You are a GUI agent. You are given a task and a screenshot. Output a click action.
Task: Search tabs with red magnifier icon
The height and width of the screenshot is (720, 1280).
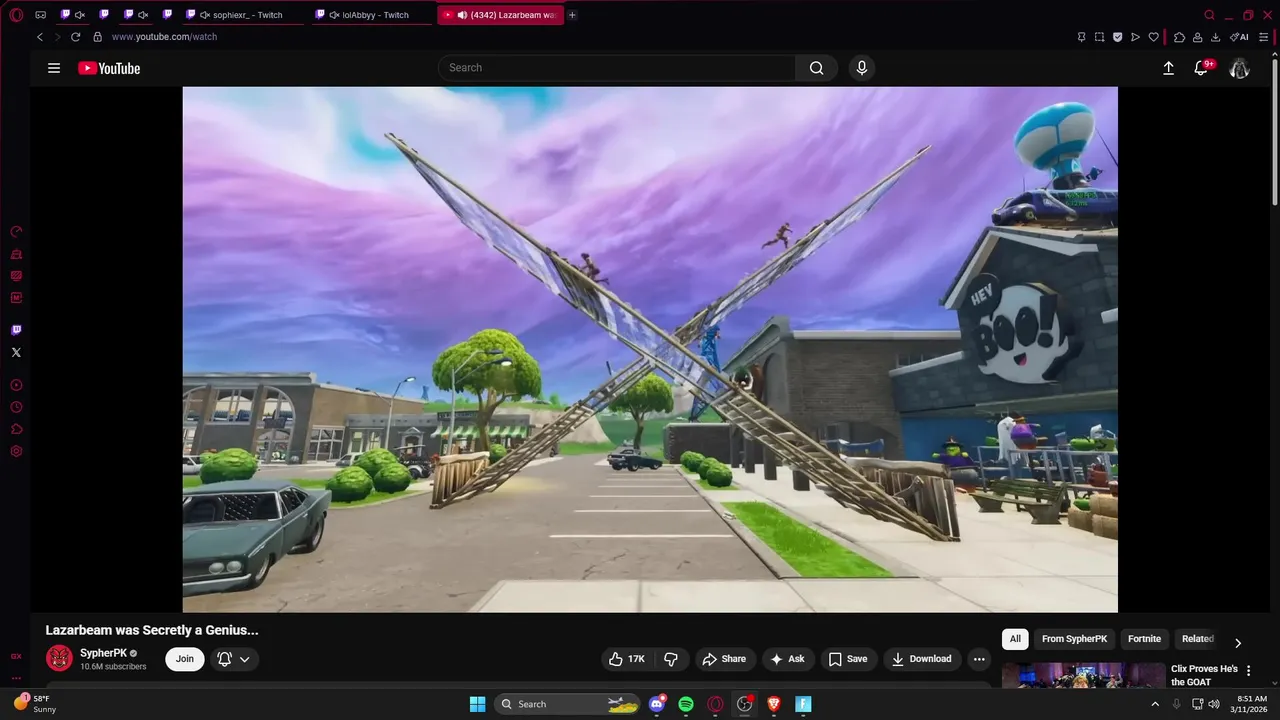click(x=1209, y=15)
